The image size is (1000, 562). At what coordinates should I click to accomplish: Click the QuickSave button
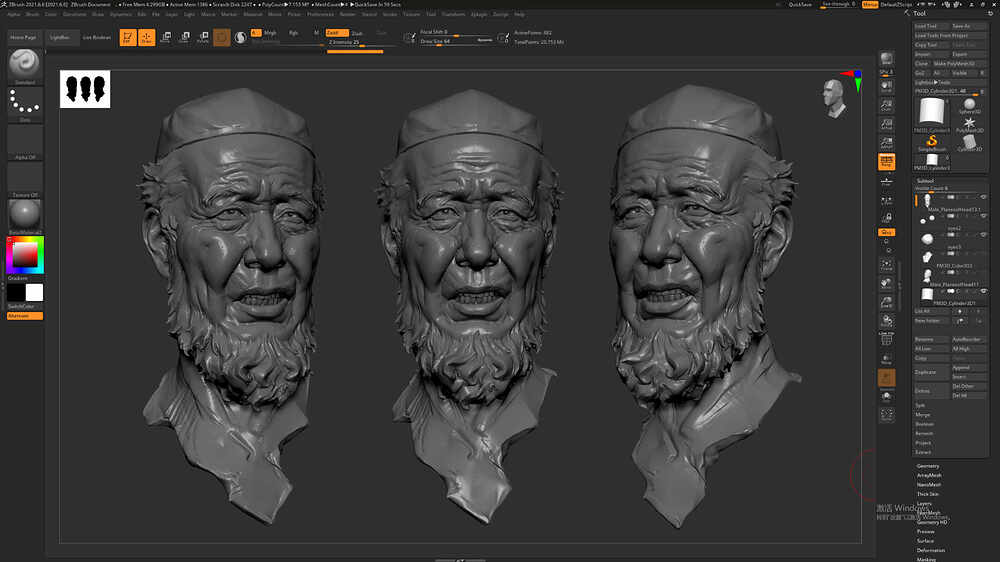[x=800, y=4]
